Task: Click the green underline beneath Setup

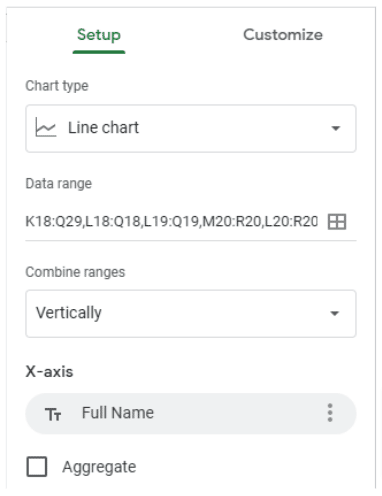Action: coord(99,52)
